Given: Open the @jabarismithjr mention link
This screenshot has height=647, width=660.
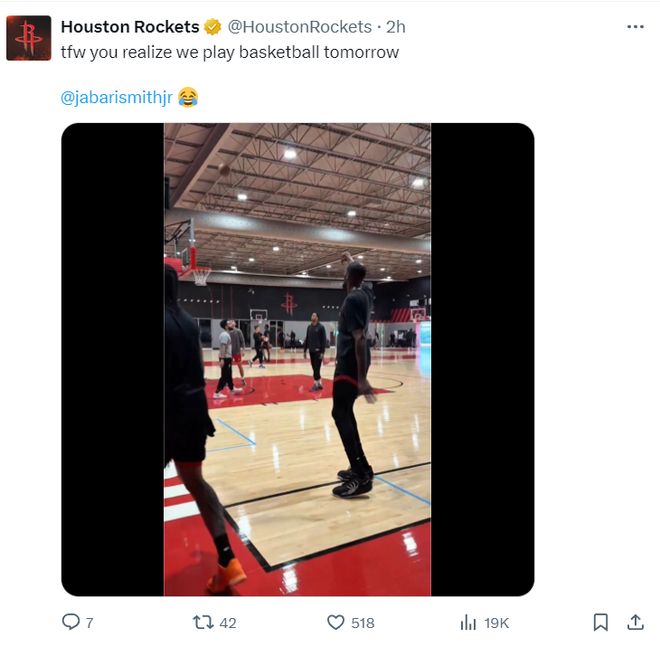Looking at the screenshot, I should coord(116,97).
